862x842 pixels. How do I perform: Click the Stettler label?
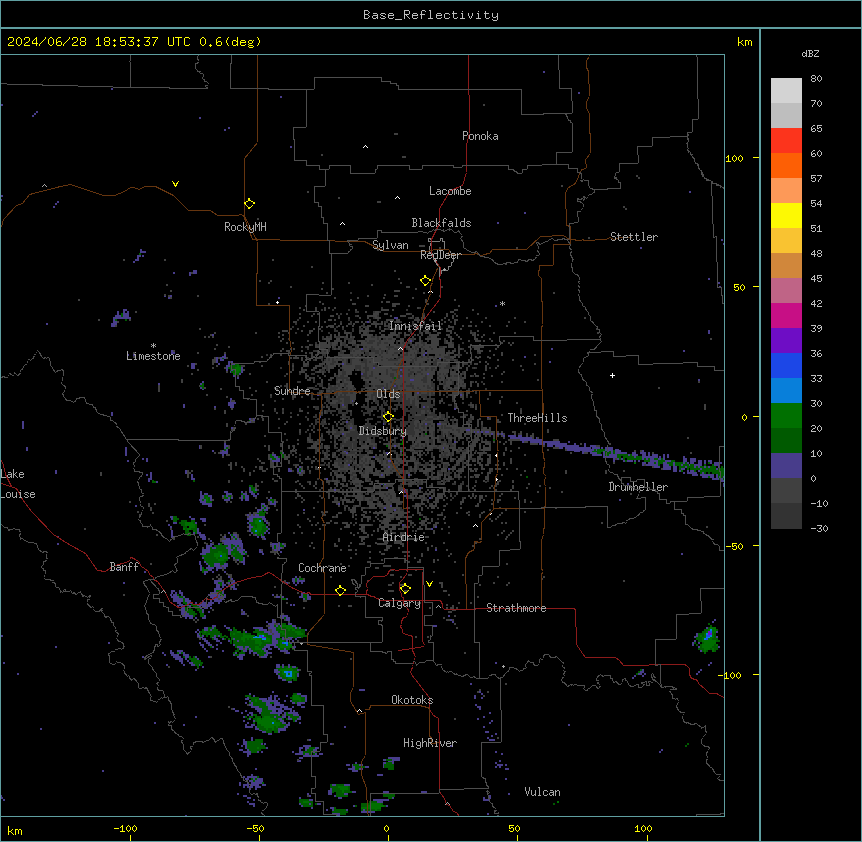click(633, 237)
